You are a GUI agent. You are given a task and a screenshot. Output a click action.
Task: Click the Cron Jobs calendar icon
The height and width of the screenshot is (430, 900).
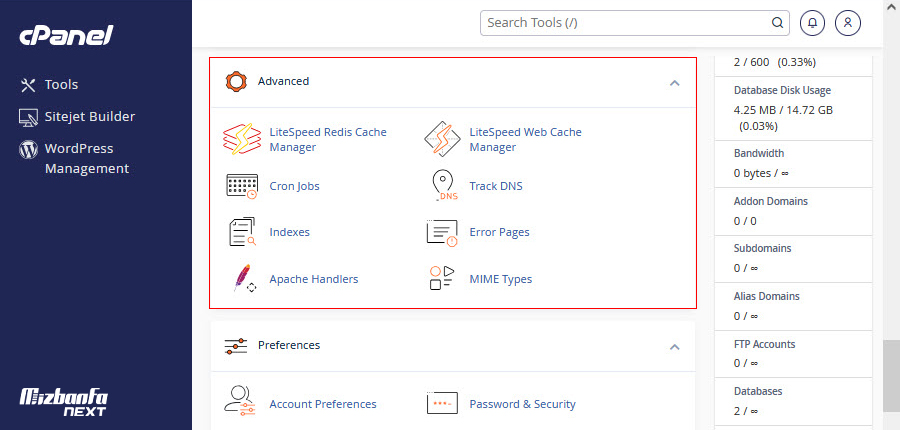click(242, 186)
